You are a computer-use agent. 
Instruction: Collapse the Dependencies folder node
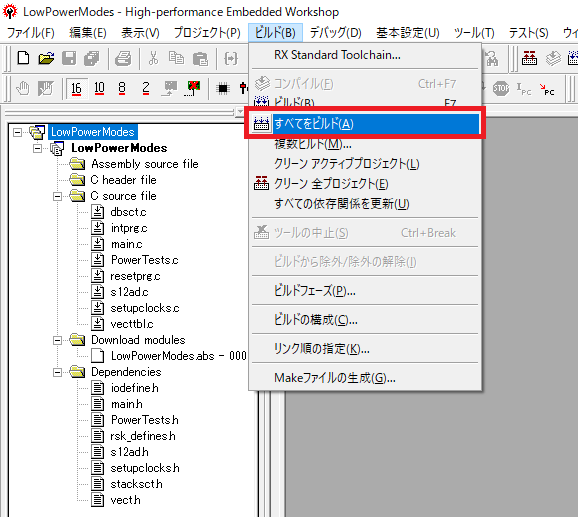point(57,373)
